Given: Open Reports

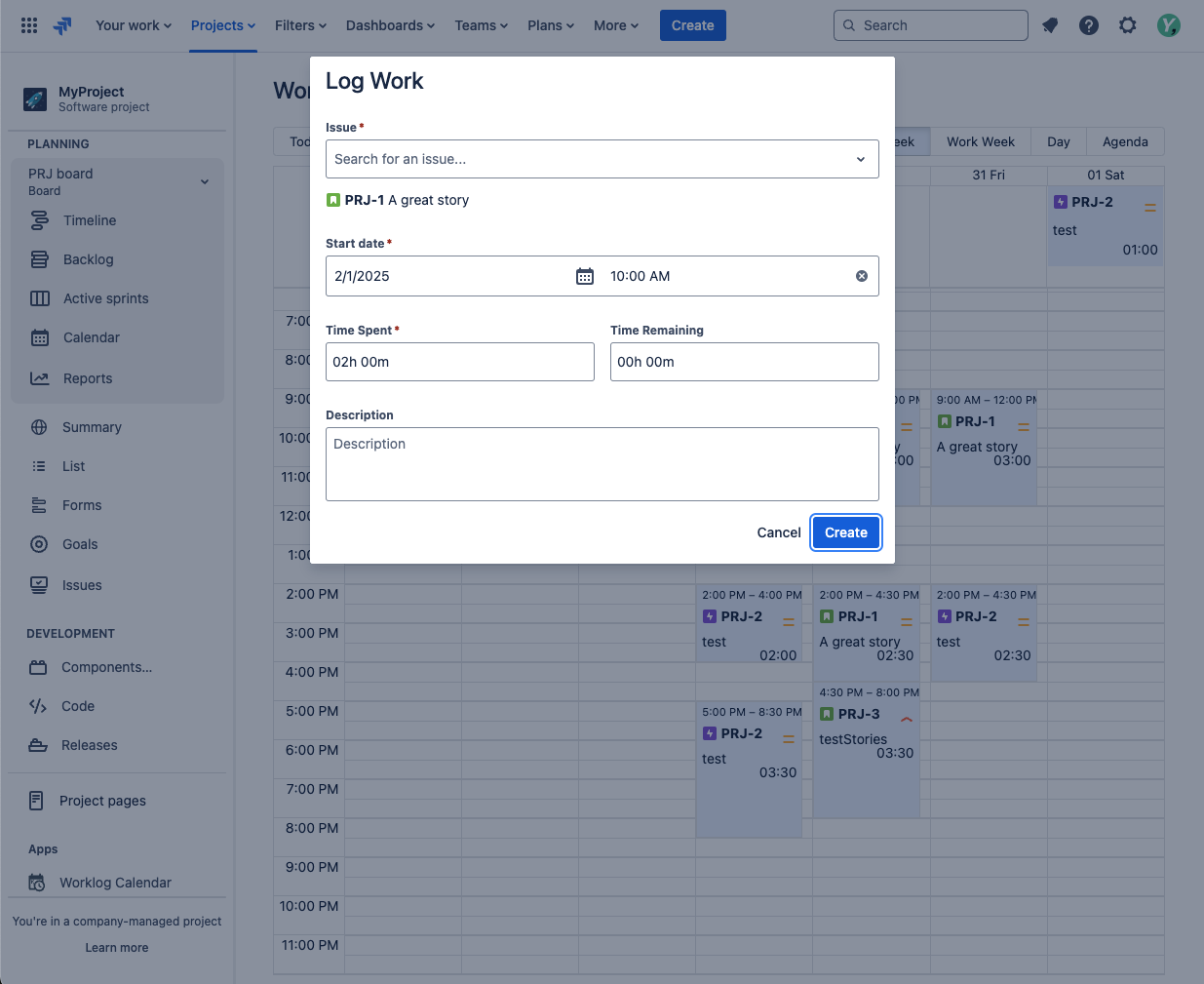Looking at the screenshot, I should (86, 378).
